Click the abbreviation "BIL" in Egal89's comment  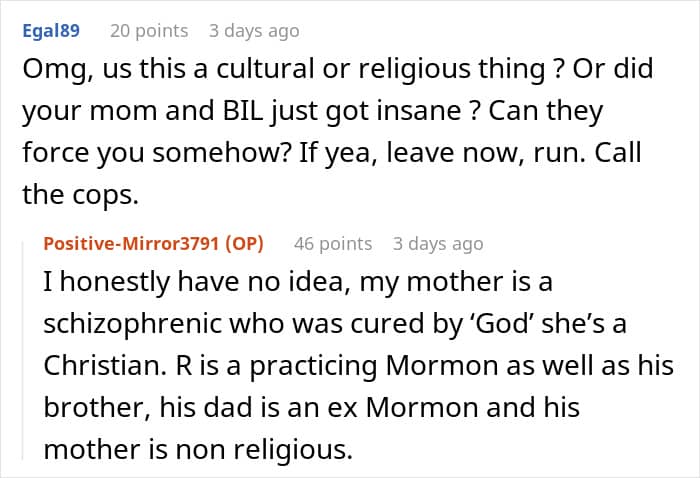(x=243, y=111)
